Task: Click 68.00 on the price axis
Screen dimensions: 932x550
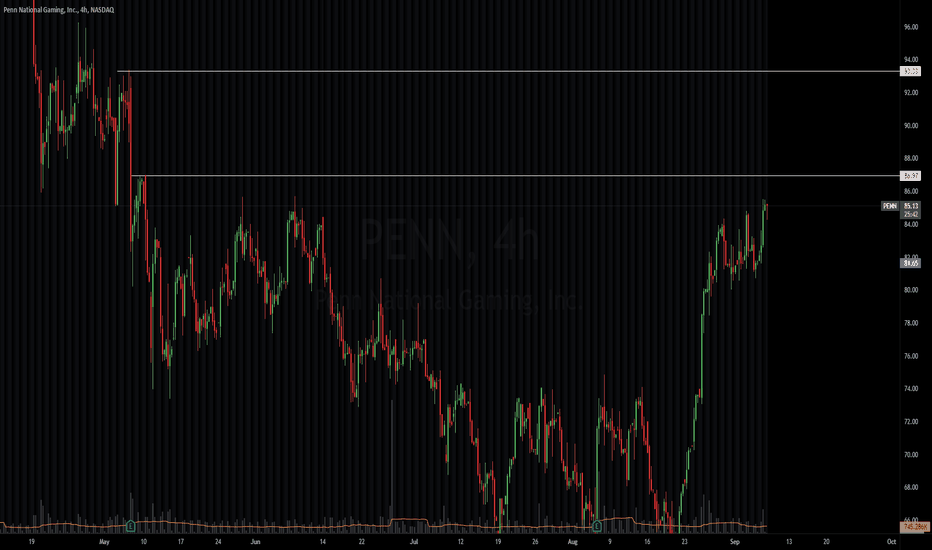Action: click(911, 488)
